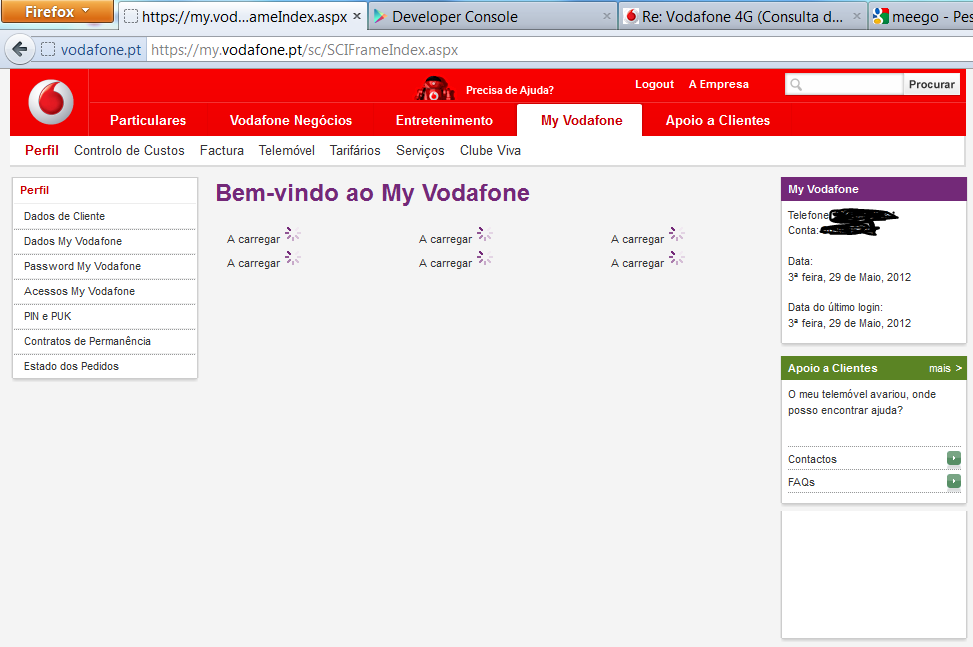Click the magnifier icon in search box
The width and height of the screenshot is (973, 647).
click(797, 85)
